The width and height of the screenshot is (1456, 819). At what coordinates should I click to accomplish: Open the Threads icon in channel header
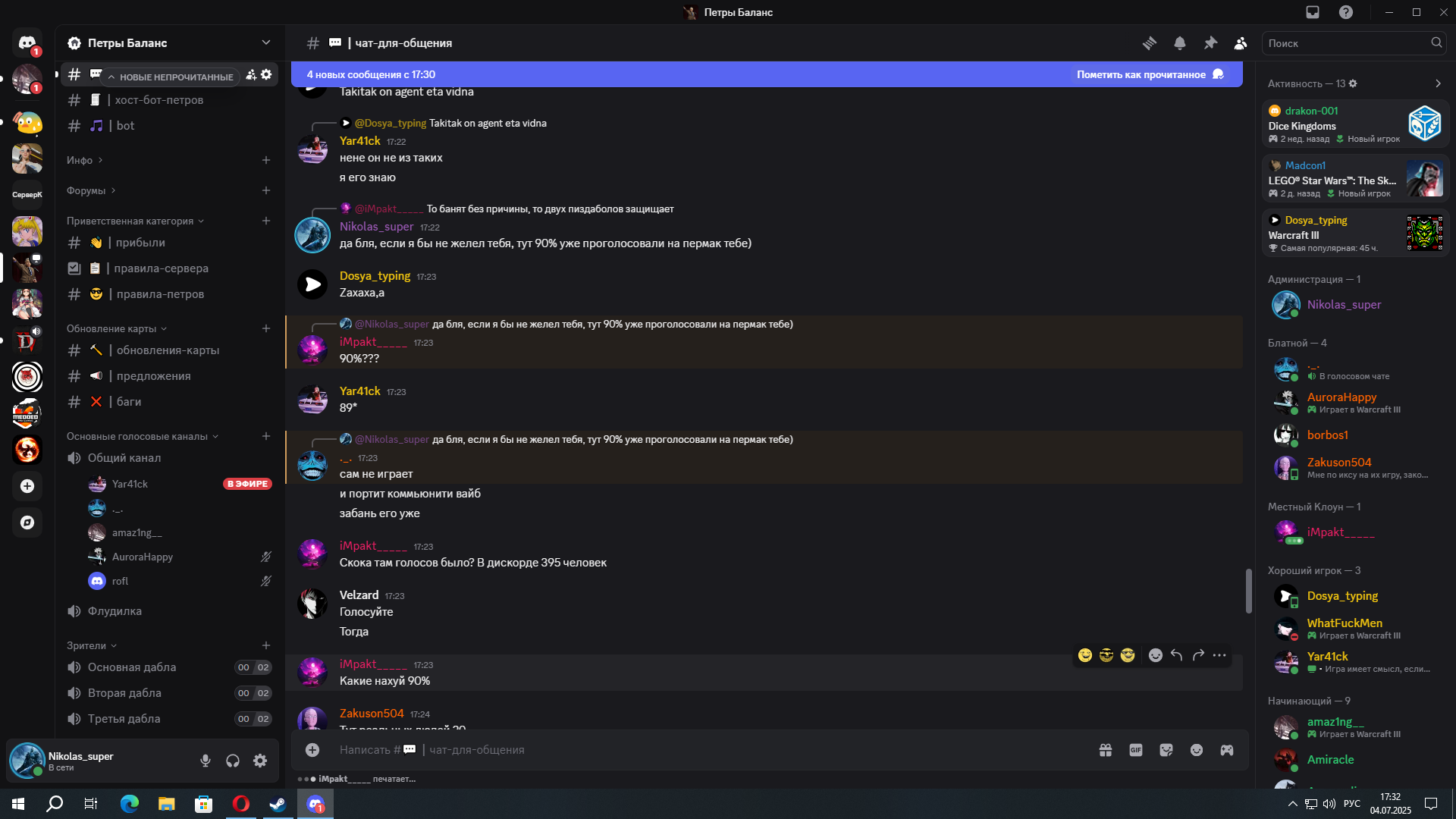(1150, 43)
